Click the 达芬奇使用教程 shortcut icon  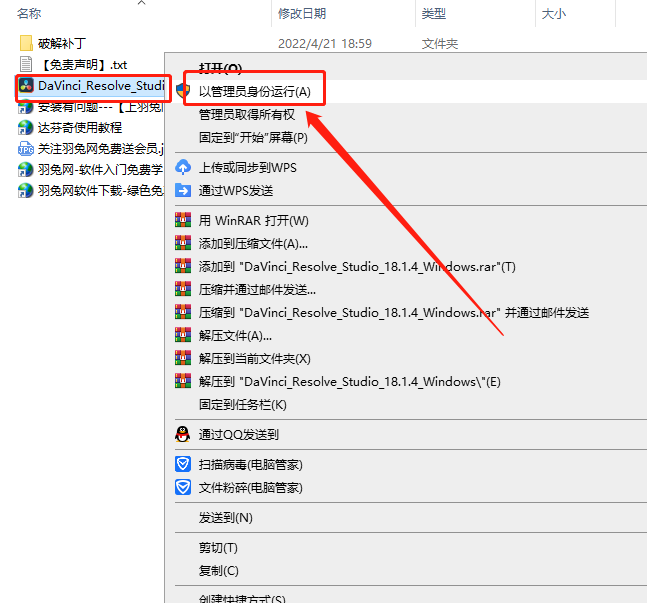(26, 128)
